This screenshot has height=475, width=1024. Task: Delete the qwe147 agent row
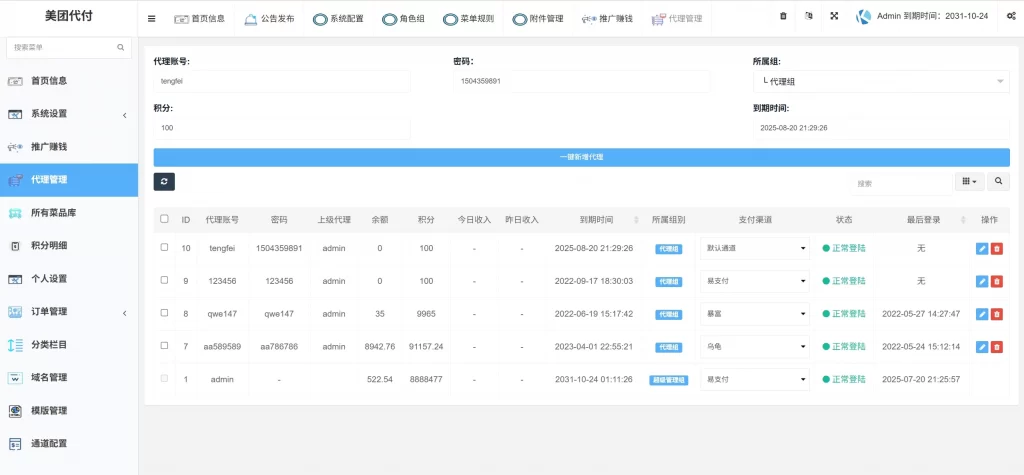pos(997,314)
